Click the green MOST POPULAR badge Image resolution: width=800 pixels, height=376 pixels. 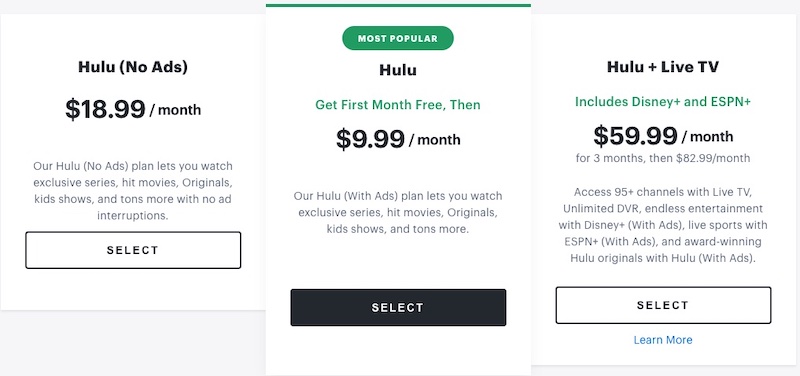click(397, 38)
